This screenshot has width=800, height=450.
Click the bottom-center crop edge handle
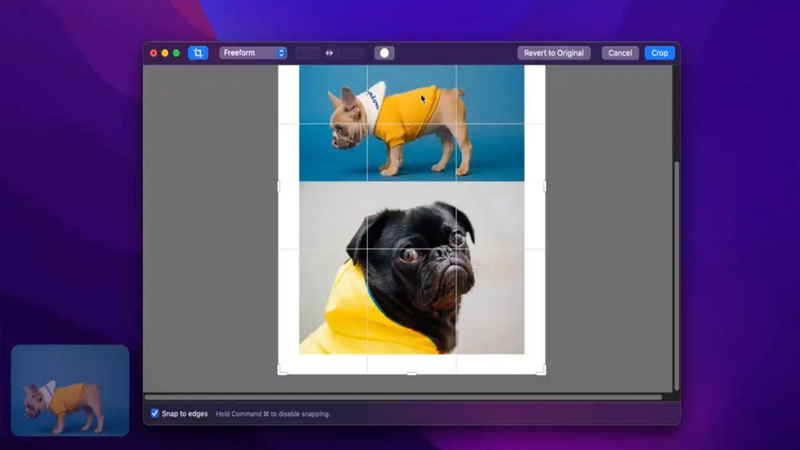(x=412, y=373)
